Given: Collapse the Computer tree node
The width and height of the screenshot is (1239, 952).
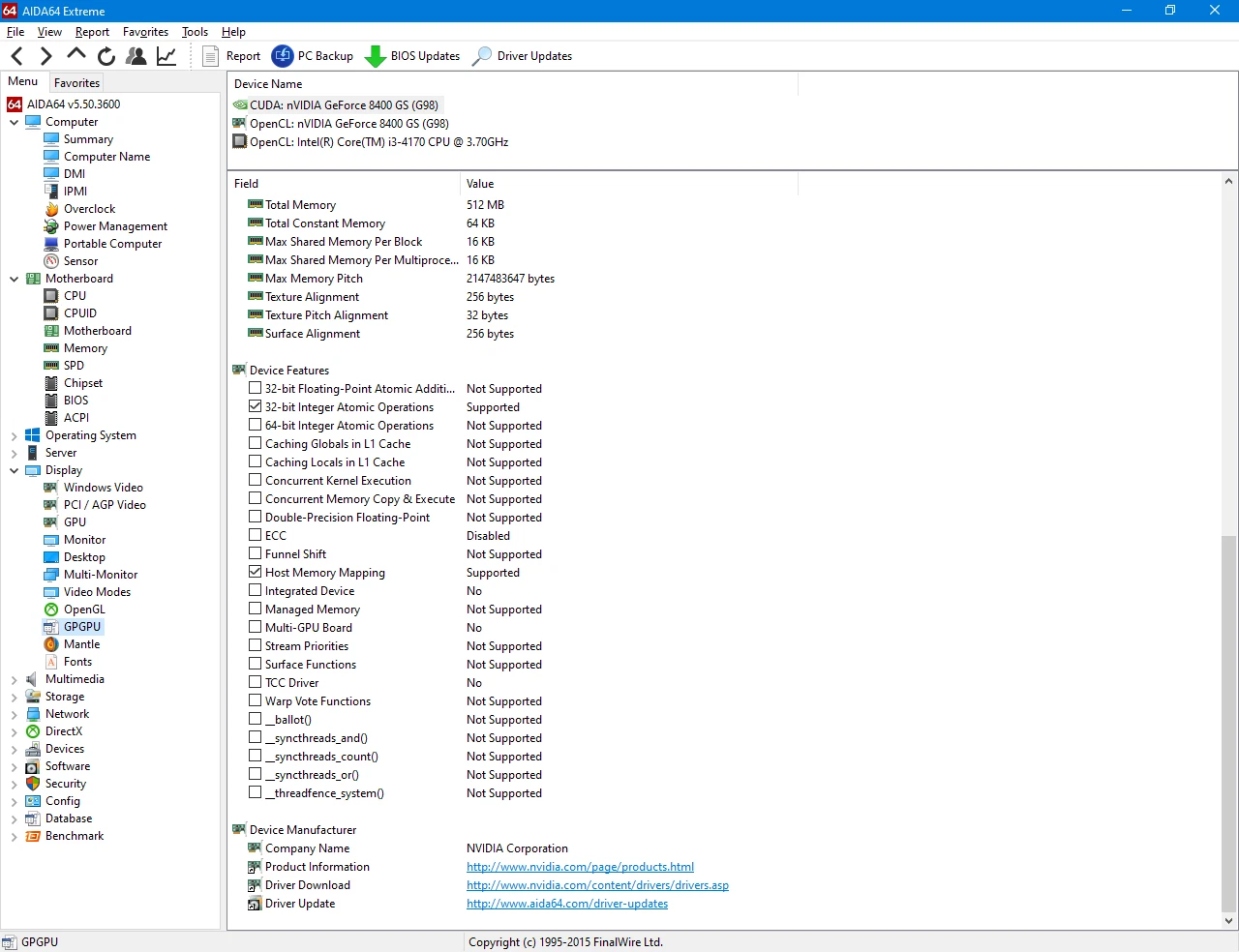Looking at the screenshot, I should pyautogui.click(x=15, y=122).
